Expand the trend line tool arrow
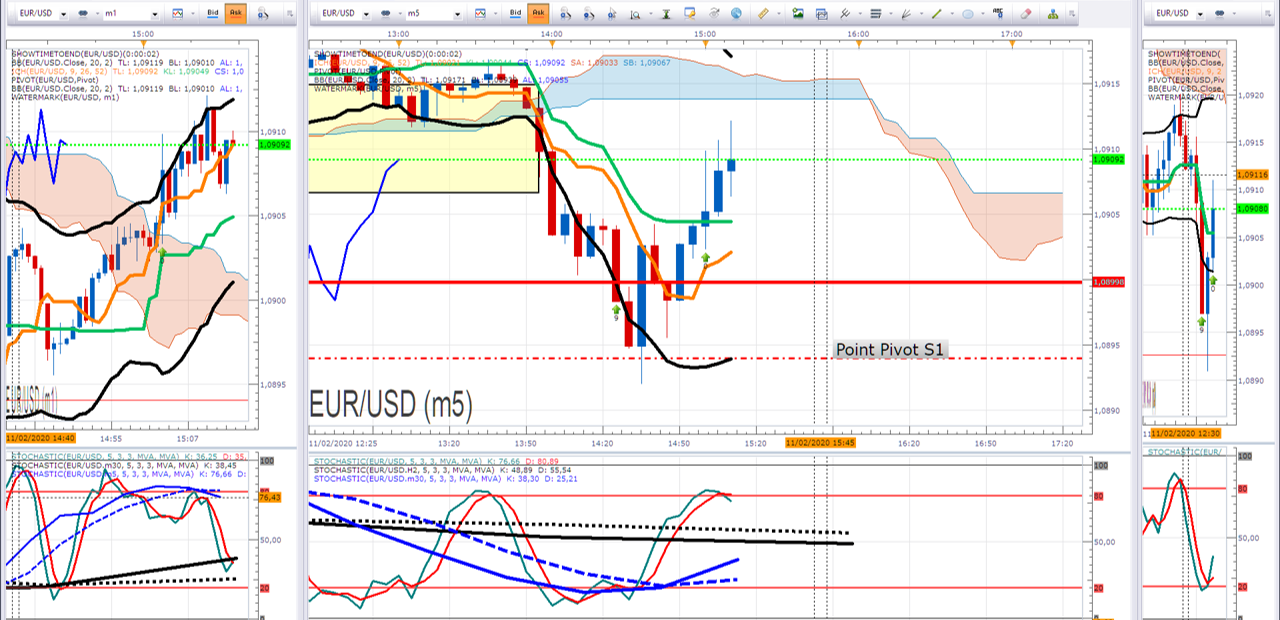1280x620 pixels. click(x=952, y=14)
